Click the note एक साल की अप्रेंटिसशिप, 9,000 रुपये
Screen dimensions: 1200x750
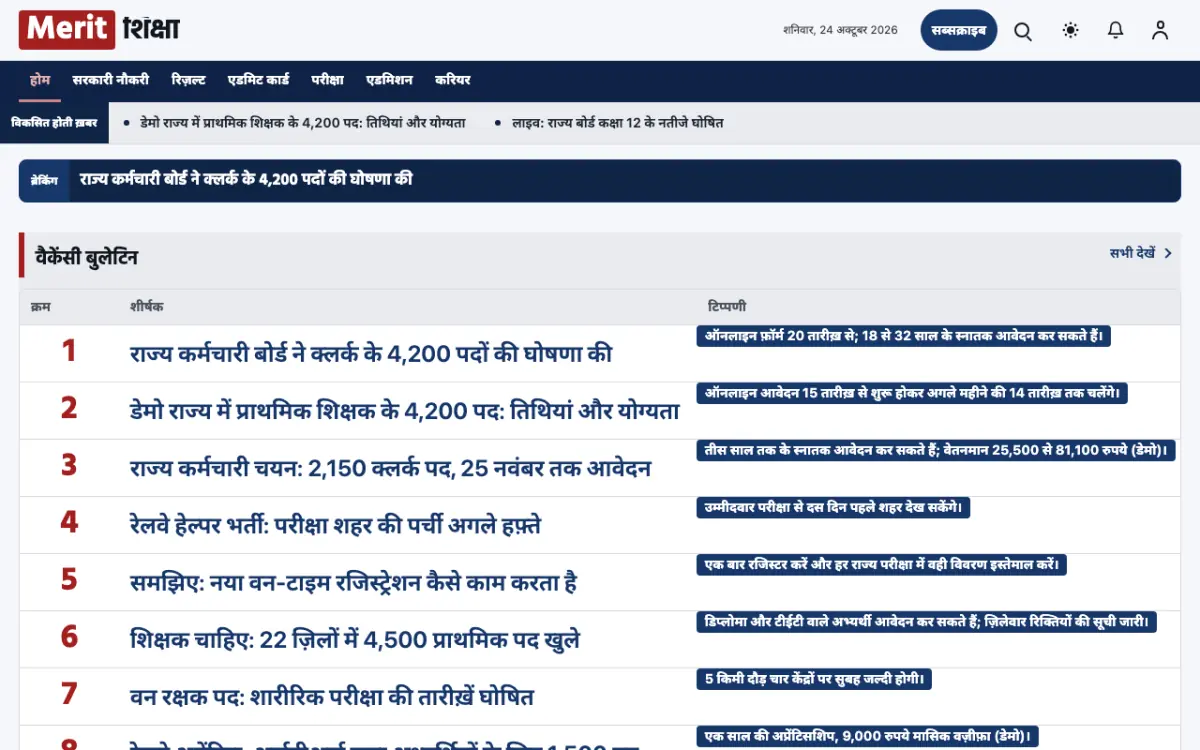point(868,736)
